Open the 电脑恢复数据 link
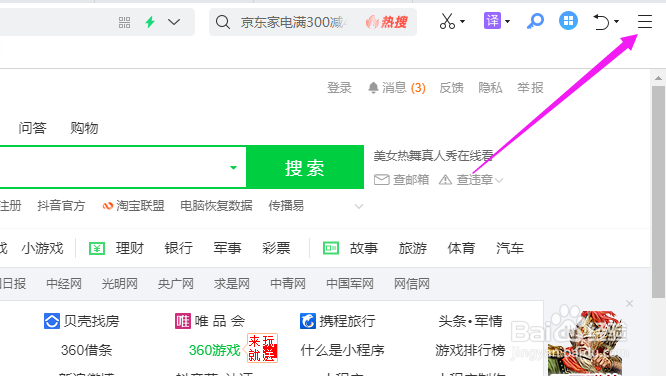This screenshot has height=376, width=666. (x=216, y=206)
